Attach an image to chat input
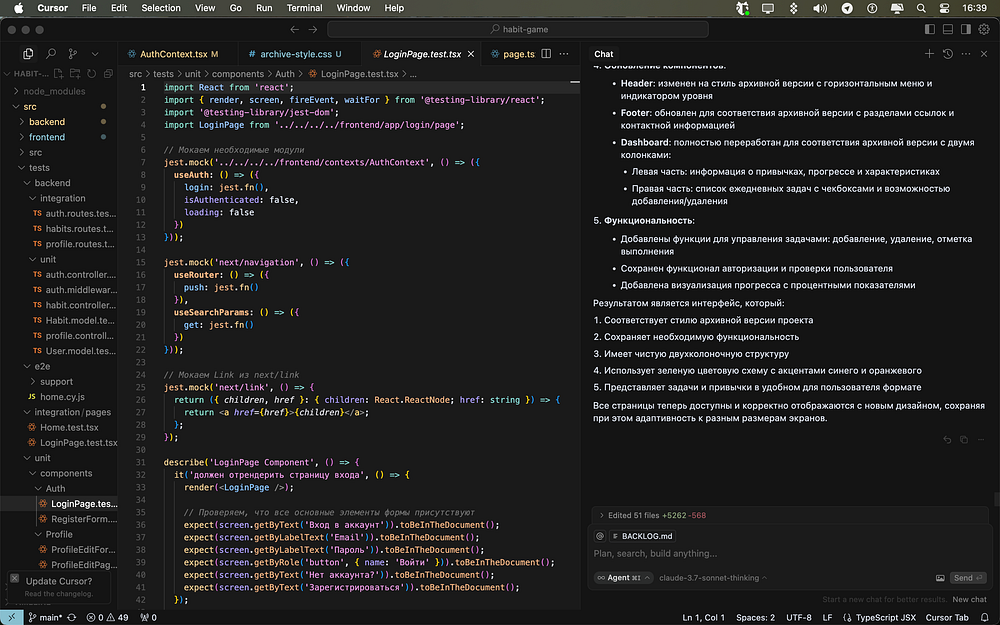Image resolution: width=1000 pixels, height=625 pixels. point(940,578)
